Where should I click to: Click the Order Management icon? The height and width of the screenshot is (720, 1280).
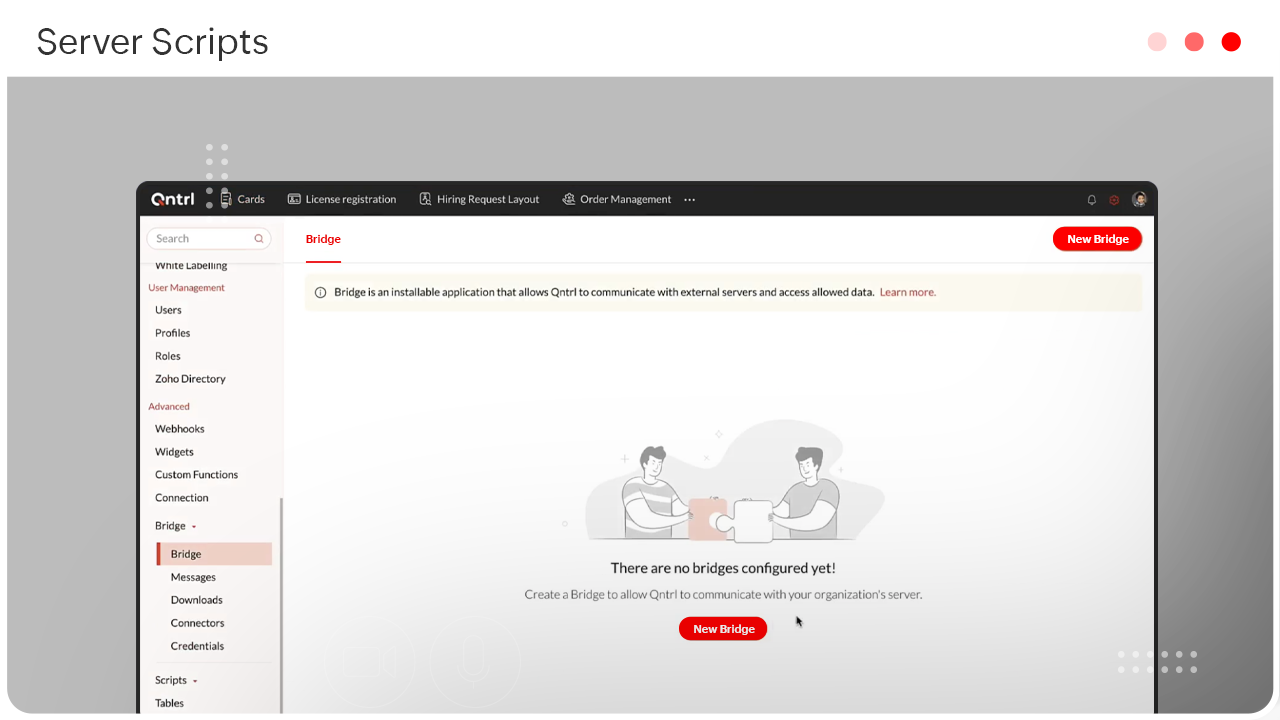tap(569, 199)
